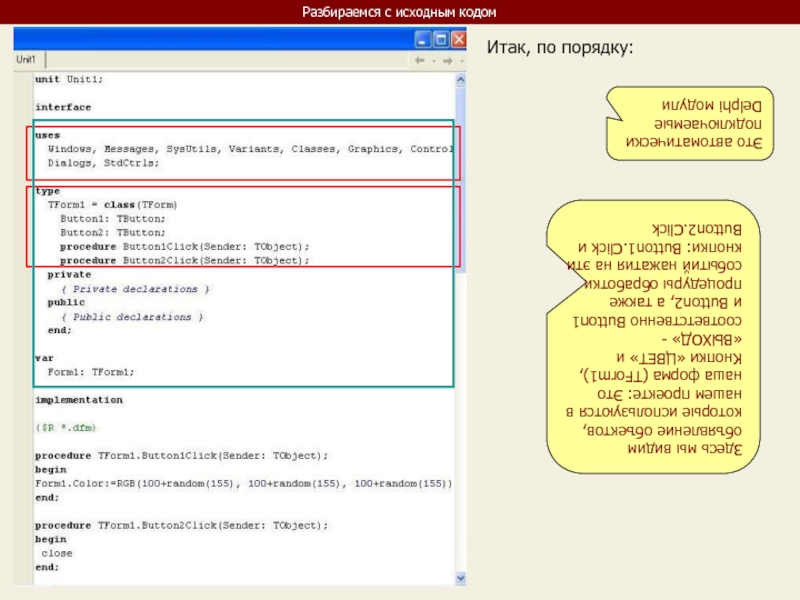Maximize the code editor window
This screenshot has height=600, width=800.
click(441, 39)
